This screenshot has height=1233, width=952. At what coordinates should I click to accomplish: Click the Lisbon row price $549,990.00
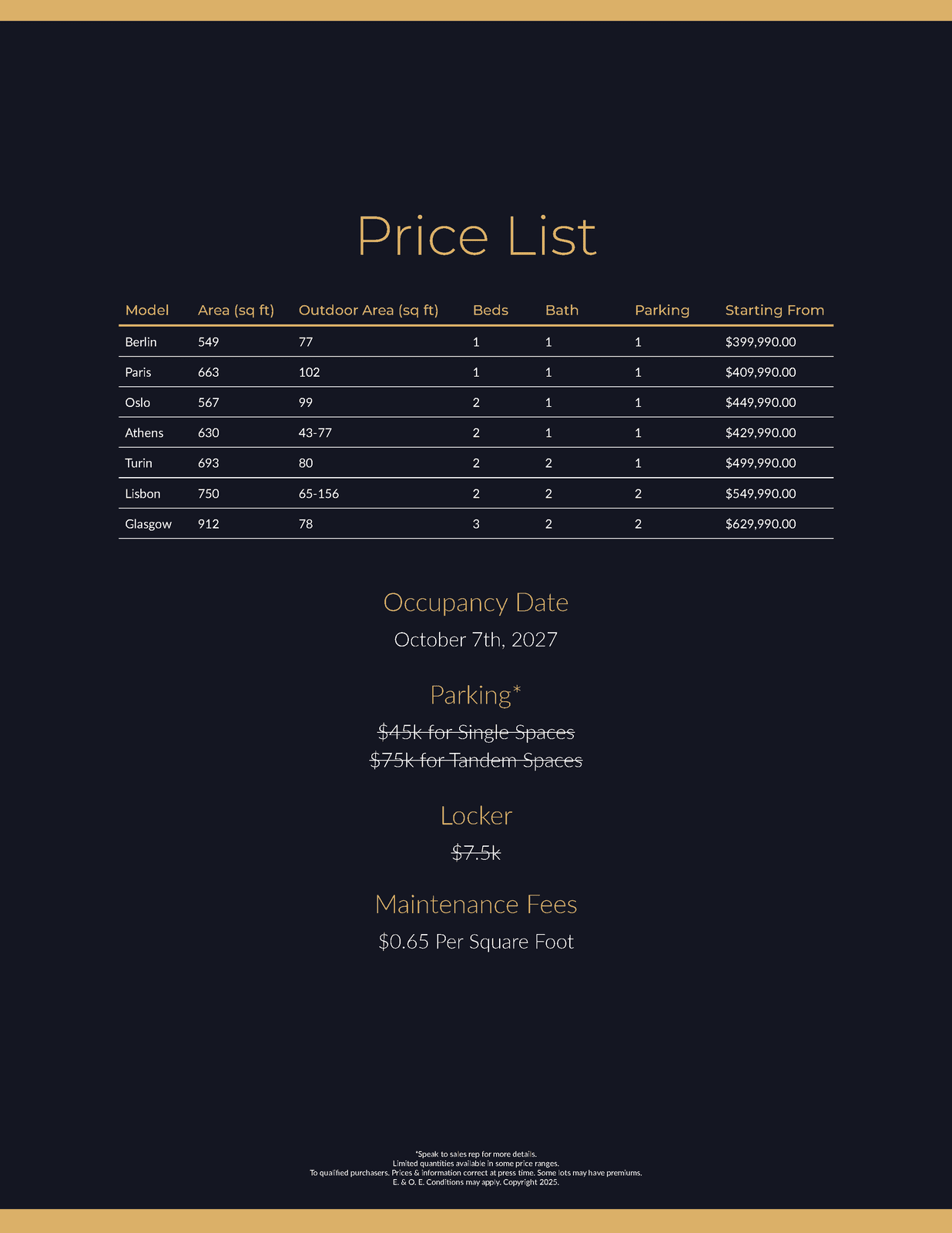point(760,494)
